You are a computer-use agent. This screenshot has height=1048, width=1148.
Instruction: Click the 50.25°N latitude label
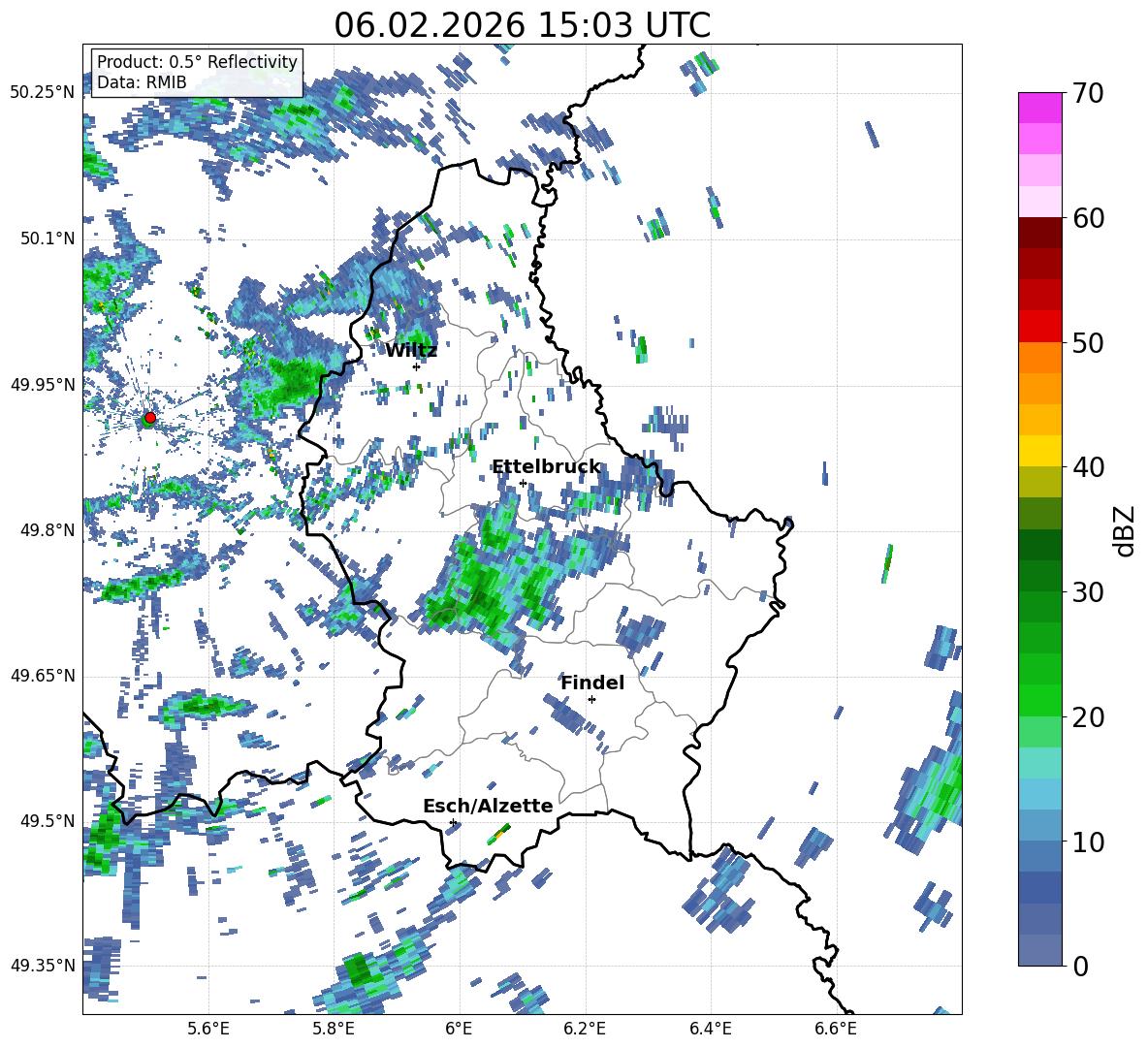point(43,93)
